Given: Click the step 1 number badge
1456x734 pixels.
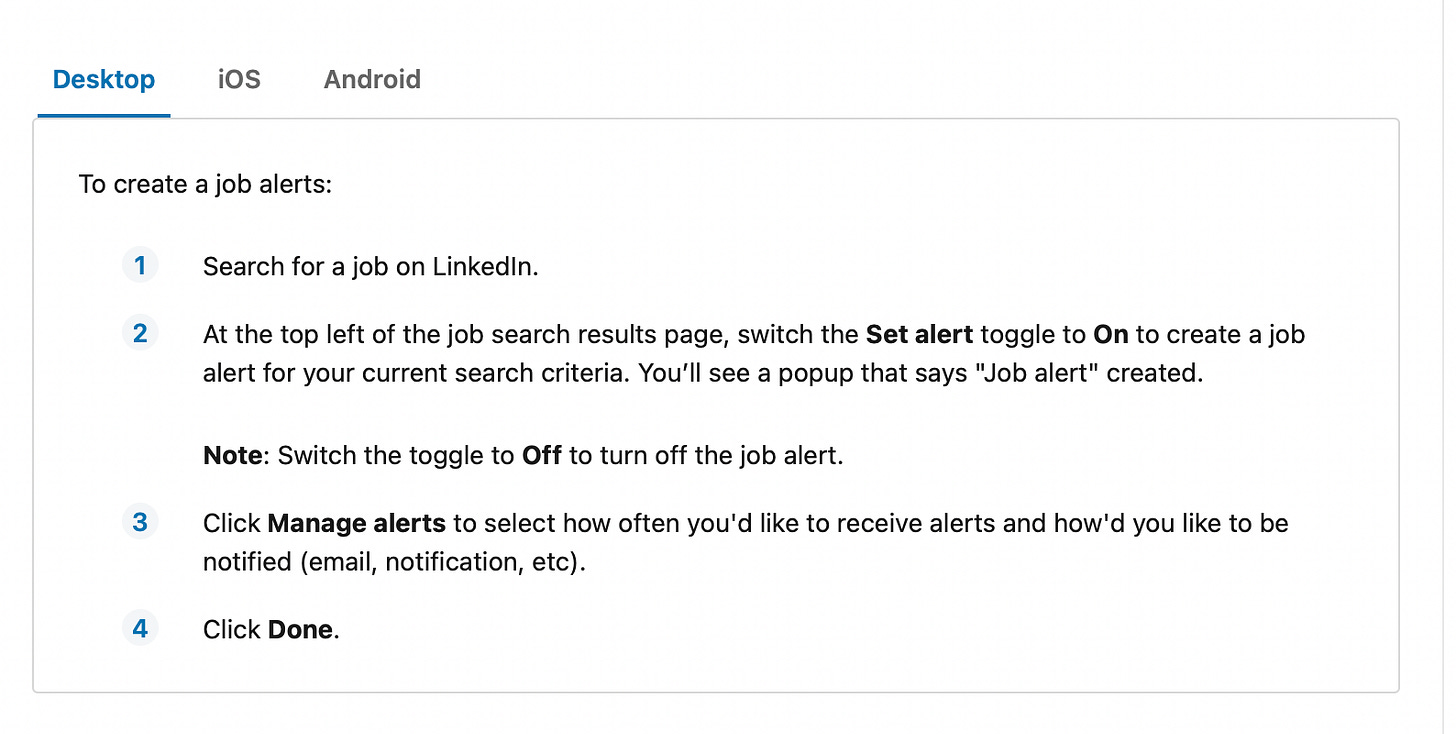Looking at the screenshot, I should coord(140,266).
